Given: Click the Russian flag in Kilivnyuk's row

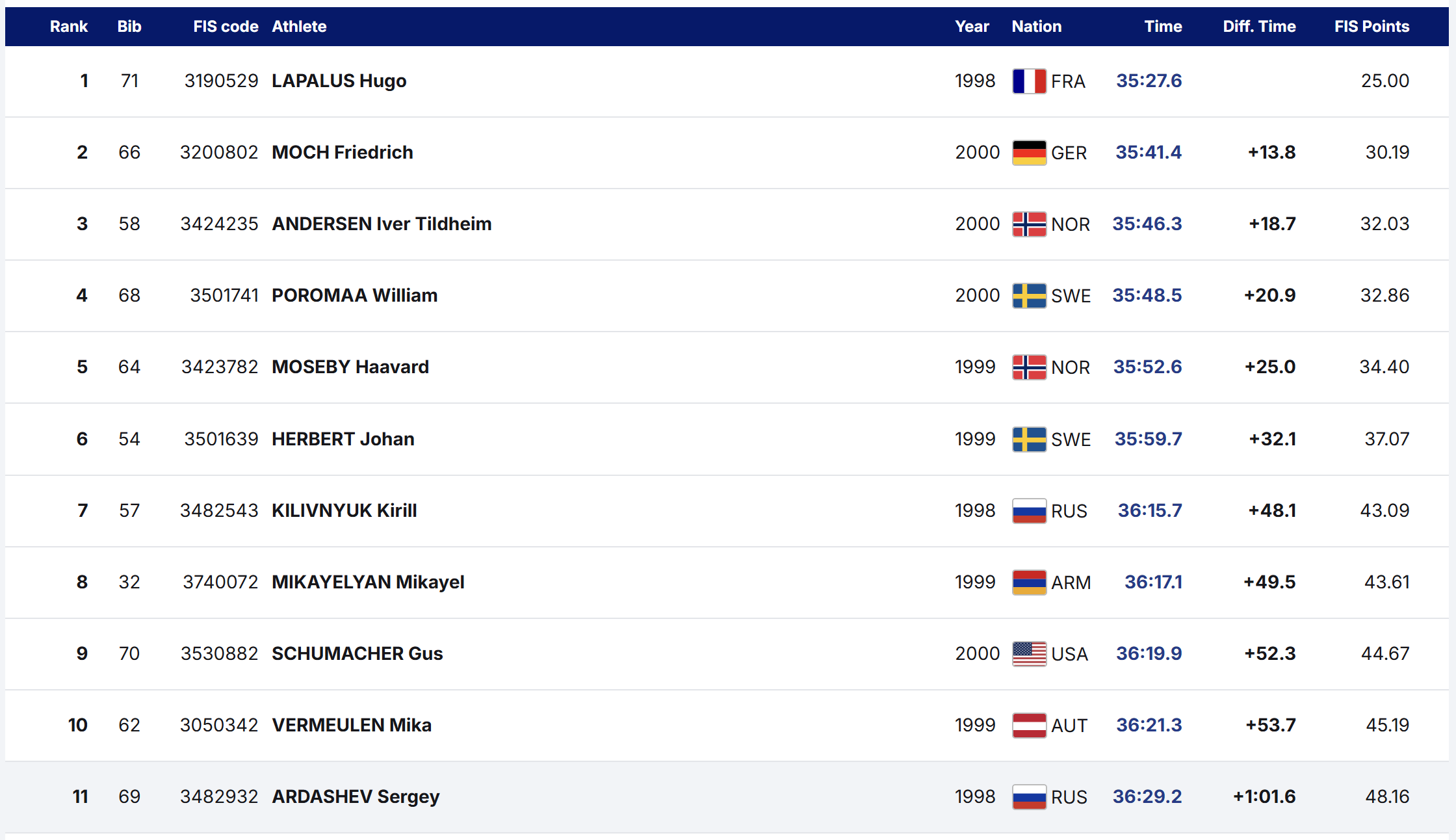Looking at the screenshot, I should [1029, 511].
